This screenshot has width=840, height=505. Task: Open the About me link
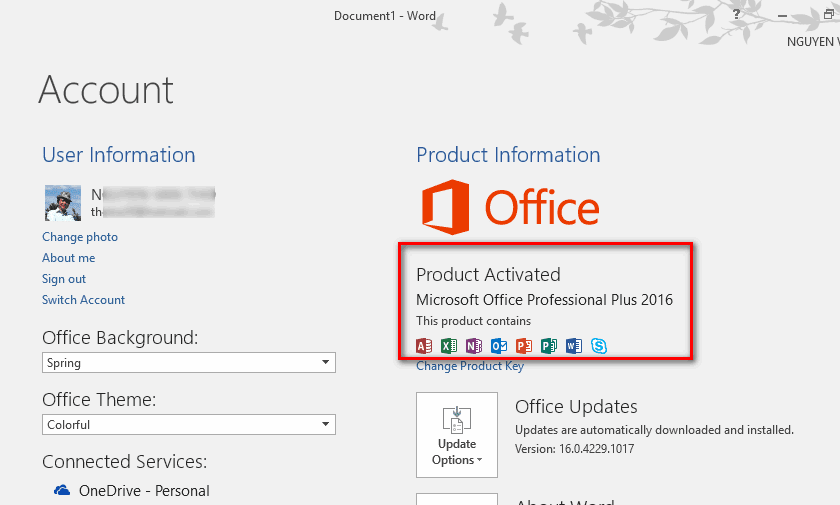(69, 258)
